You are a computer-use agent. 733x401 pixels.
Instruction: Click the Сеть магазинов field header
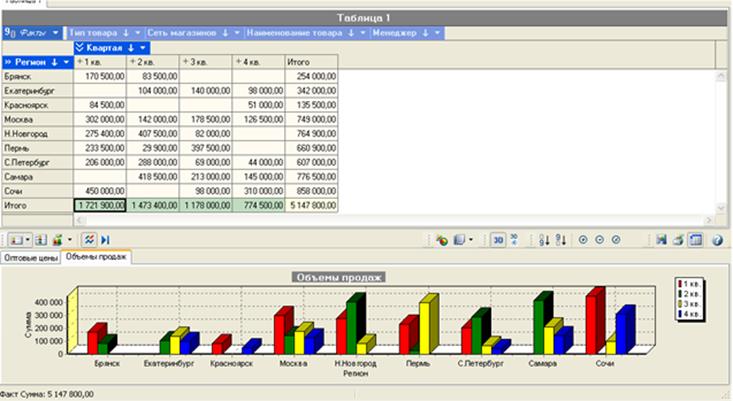[x=180, y=33]
